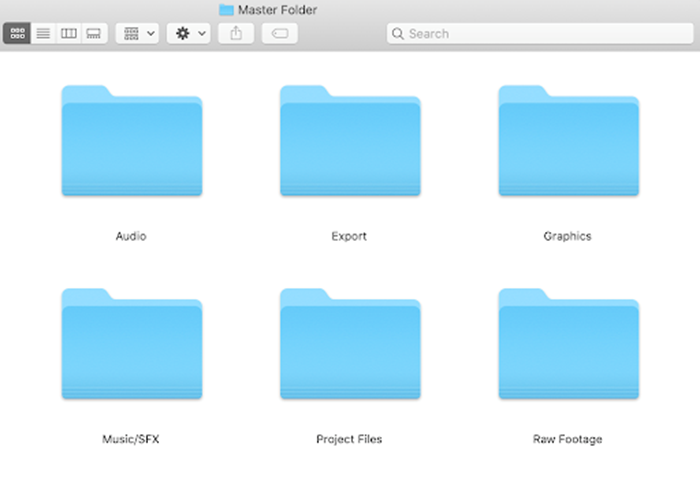Click the Project Files name label
Image resolution: width=700 pixels, height=492 pixels.
click(x=349, y=439)
